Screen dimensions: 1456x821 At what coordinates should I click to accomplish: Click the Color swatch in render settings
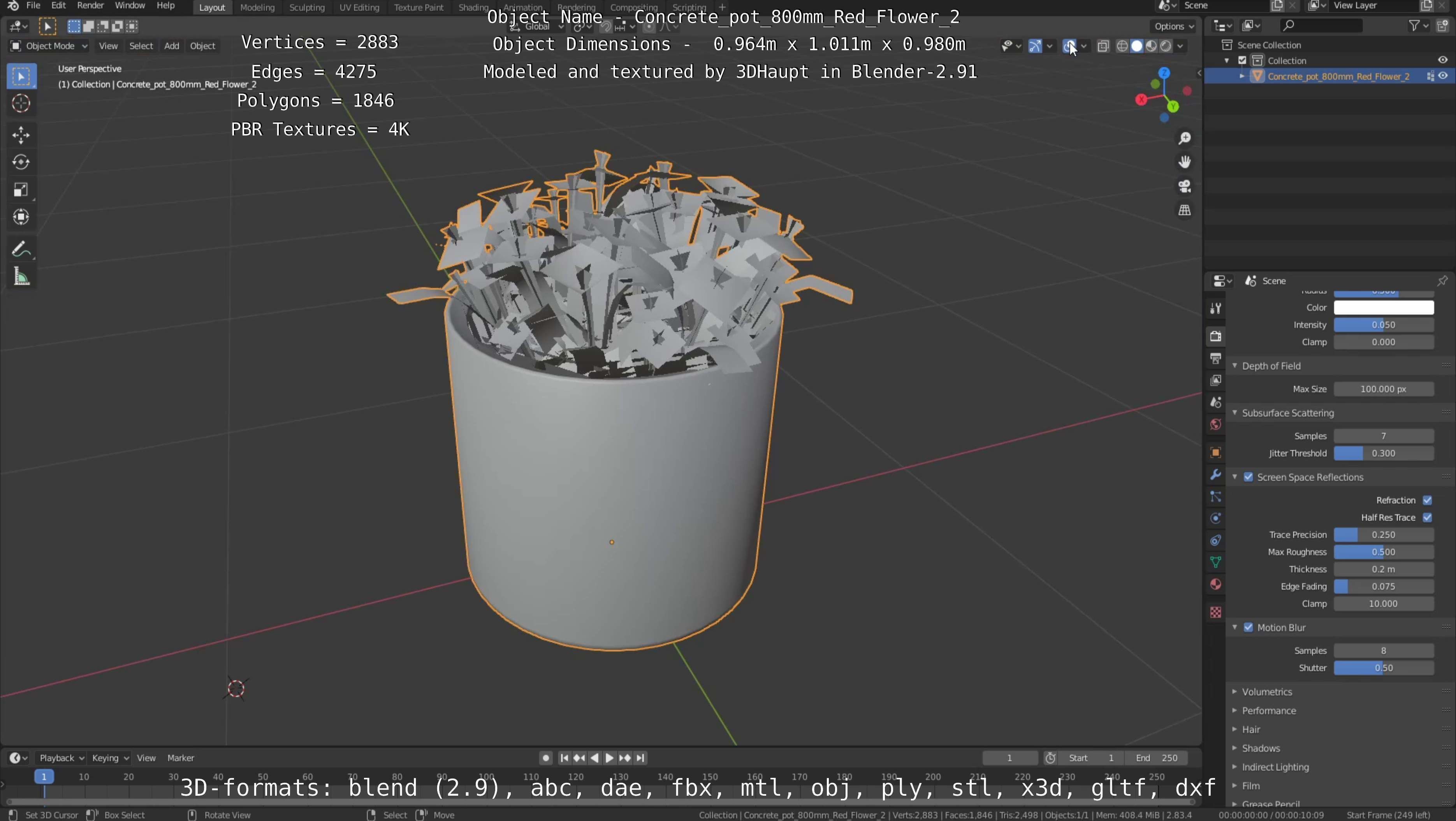[1383, 308]
